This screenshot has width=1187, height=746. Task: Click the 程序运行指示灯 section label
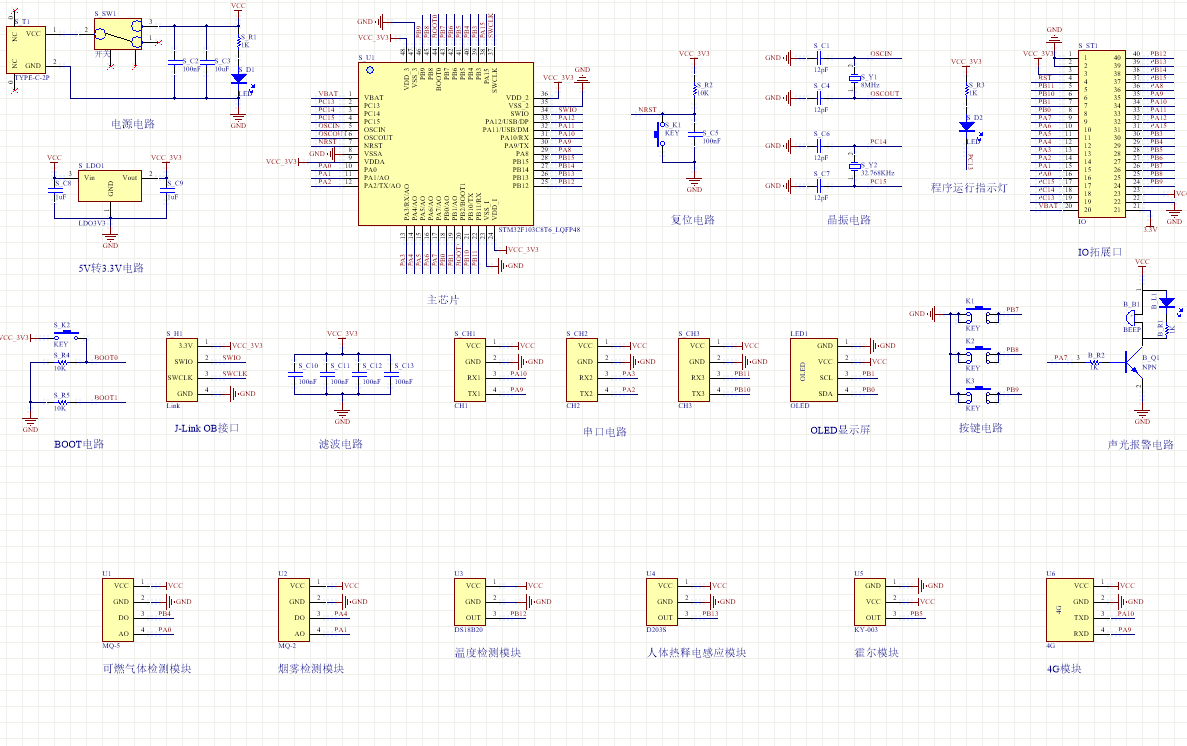[x=969, y=187]
